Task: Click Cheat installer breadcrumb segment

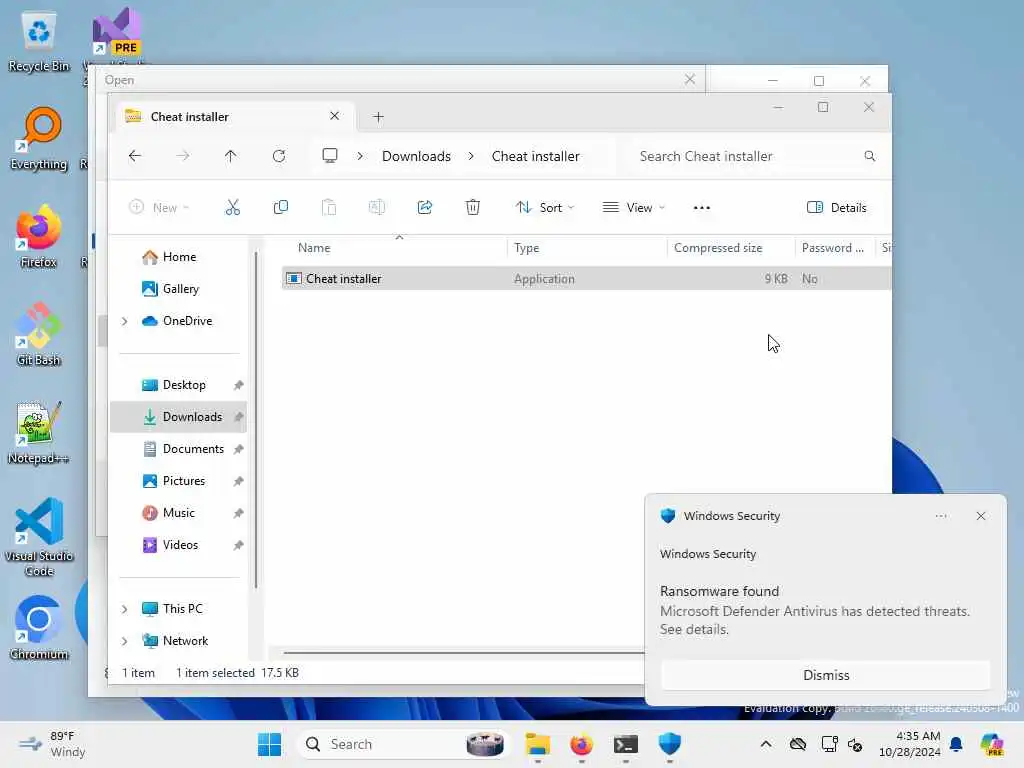Action: (536, 156)
